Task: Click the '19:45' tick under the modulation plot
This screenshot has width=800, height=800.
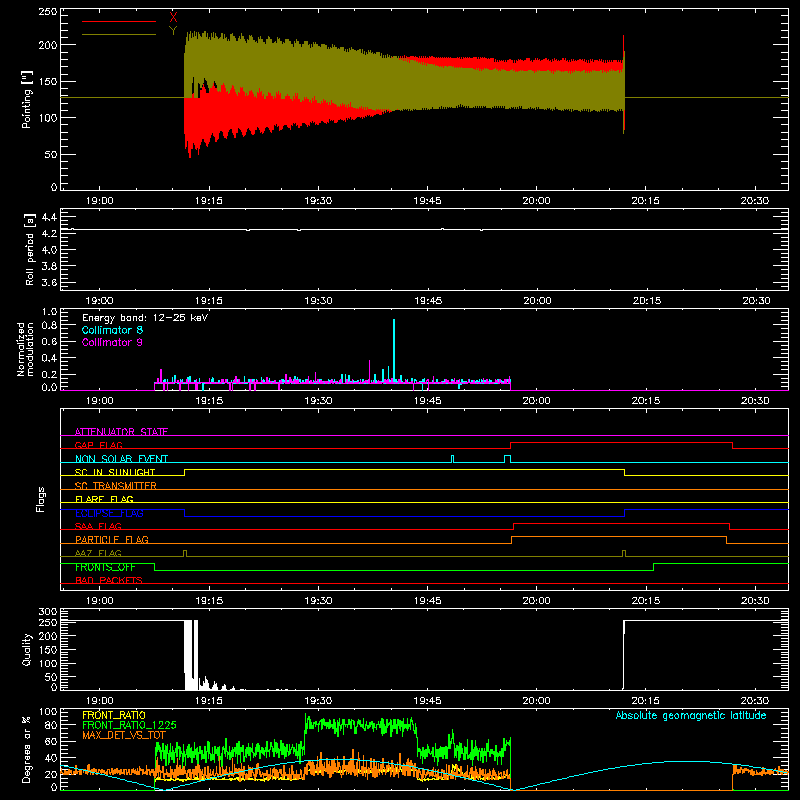Action: (x=428, y=401)
